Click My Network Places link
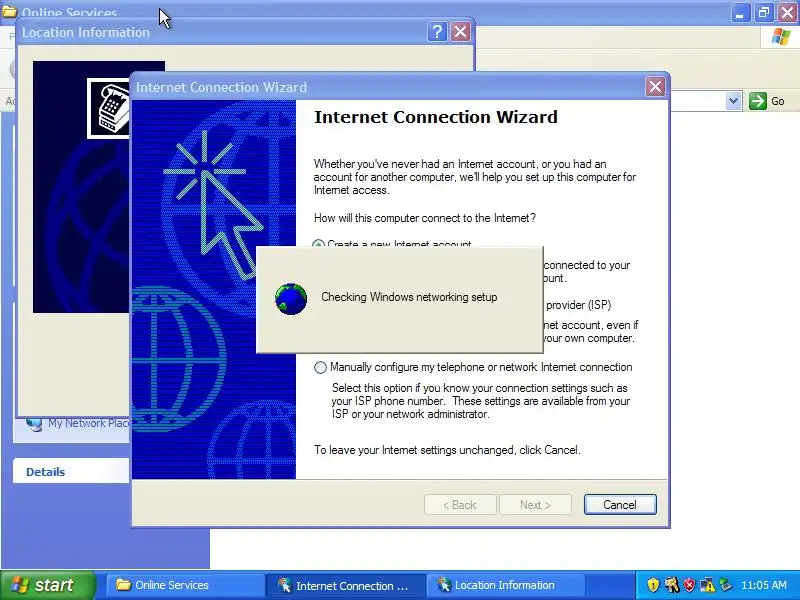Viewport: 800px width, 600px height. [x=88, y=423]
